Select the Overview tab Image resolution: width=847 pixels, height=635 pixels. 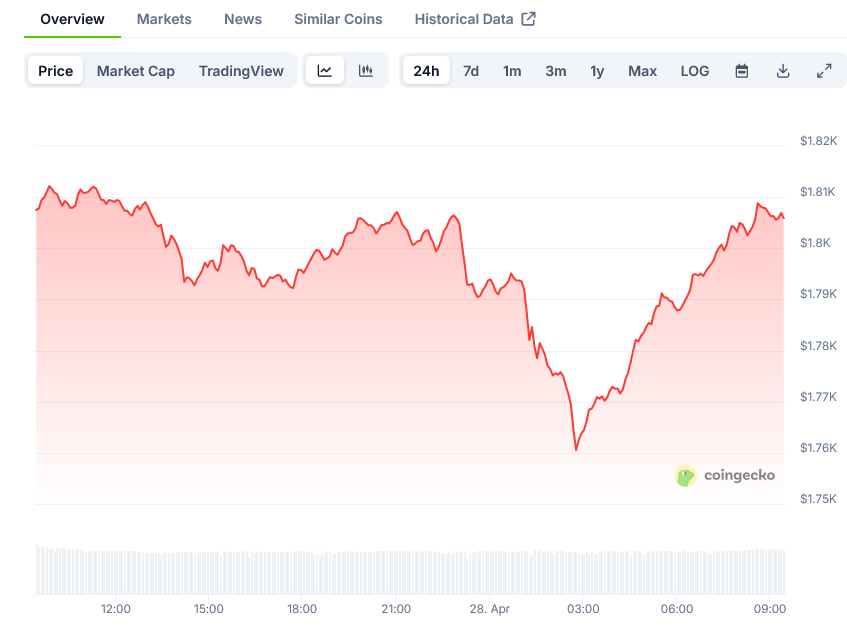coord(72,19)
